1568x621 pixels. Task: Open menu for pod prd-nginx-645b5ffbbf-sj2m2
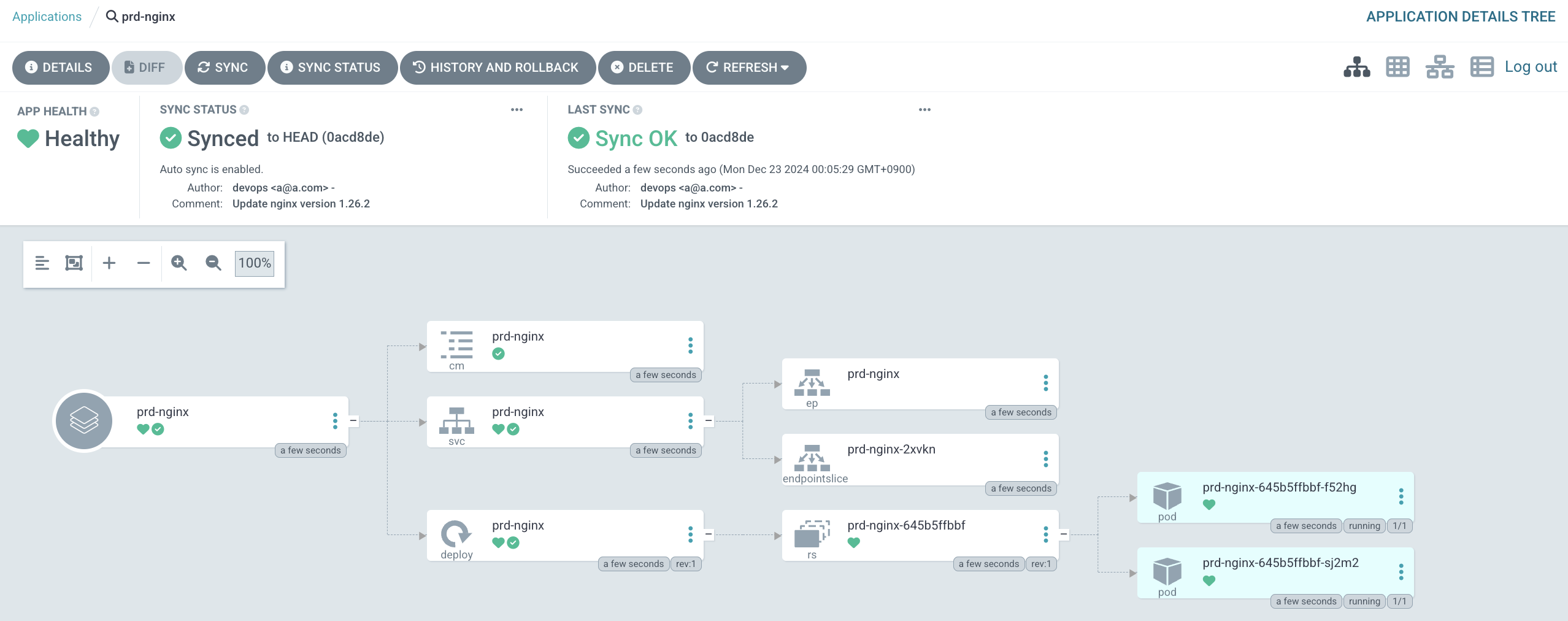(x=1401, y=572)
